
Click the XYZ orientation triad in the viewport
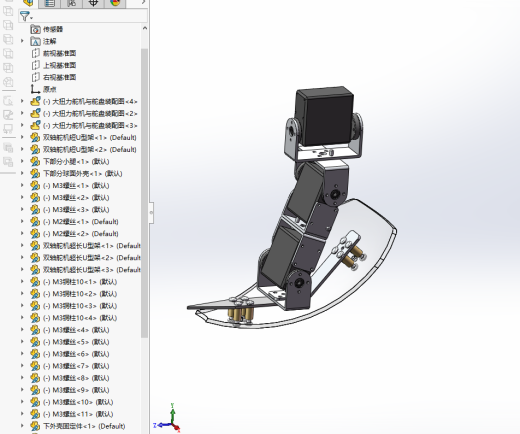coord(168,419)
